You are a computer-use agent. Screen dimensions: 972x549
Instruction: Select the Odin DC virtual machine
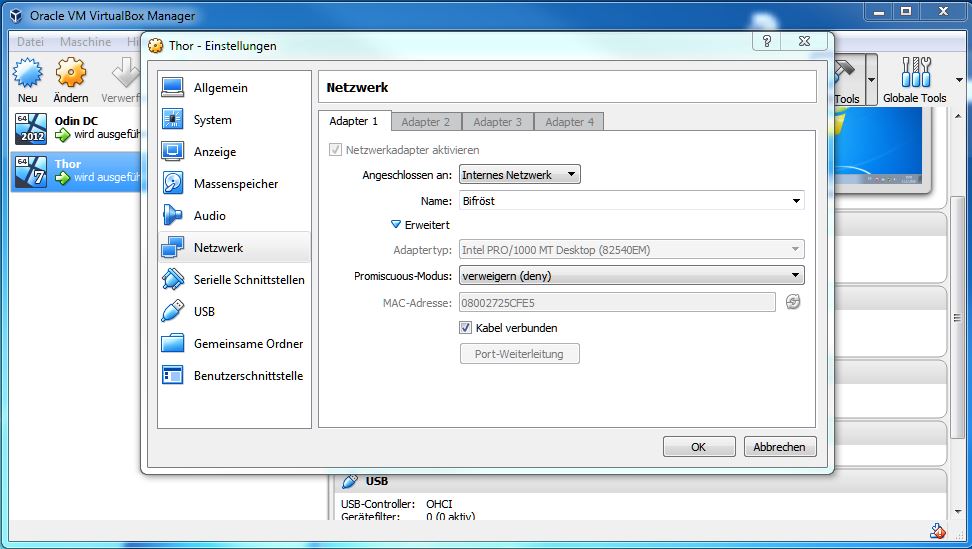[x=76, y=128]
